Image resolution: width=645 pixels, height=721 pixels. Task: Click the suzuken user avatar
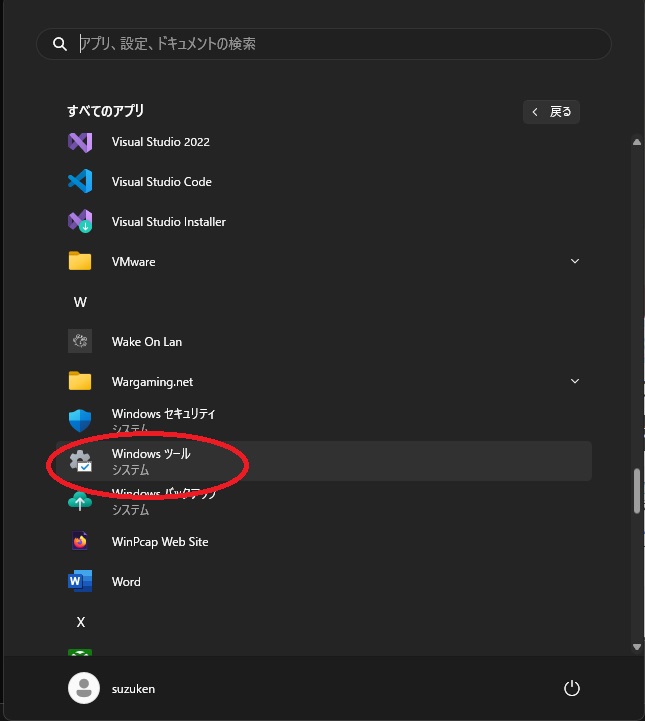[84, 688]
